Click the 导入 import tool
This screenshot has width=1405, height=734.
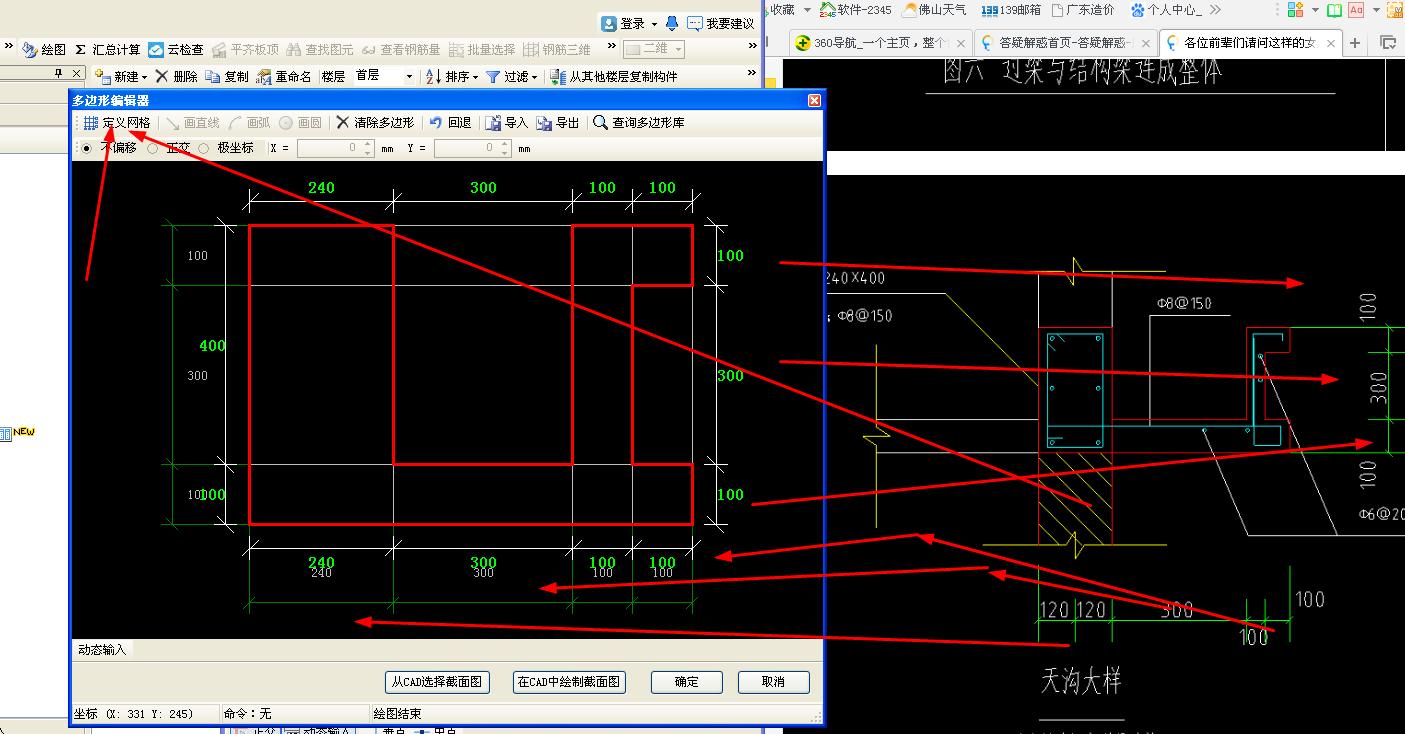click(x=507, y=122)
